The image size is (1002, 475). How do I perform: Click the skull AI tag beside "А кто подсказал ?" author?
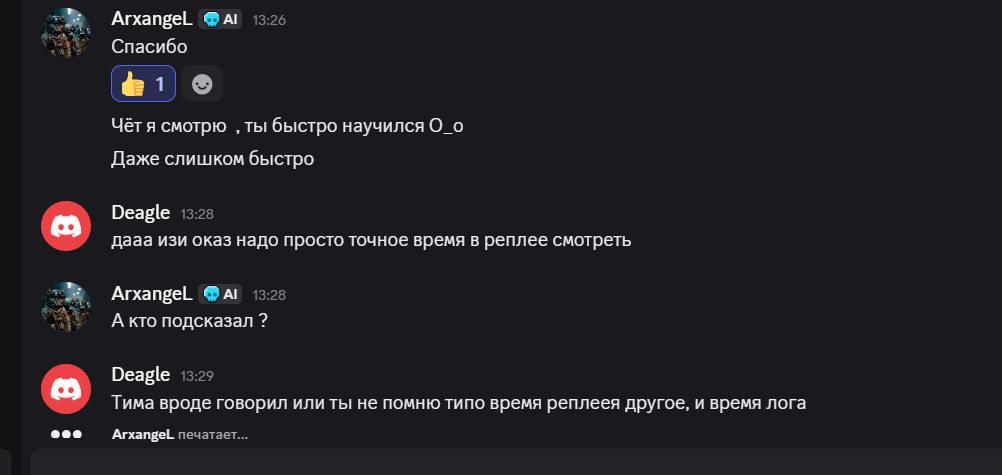(x=220, y=294)
